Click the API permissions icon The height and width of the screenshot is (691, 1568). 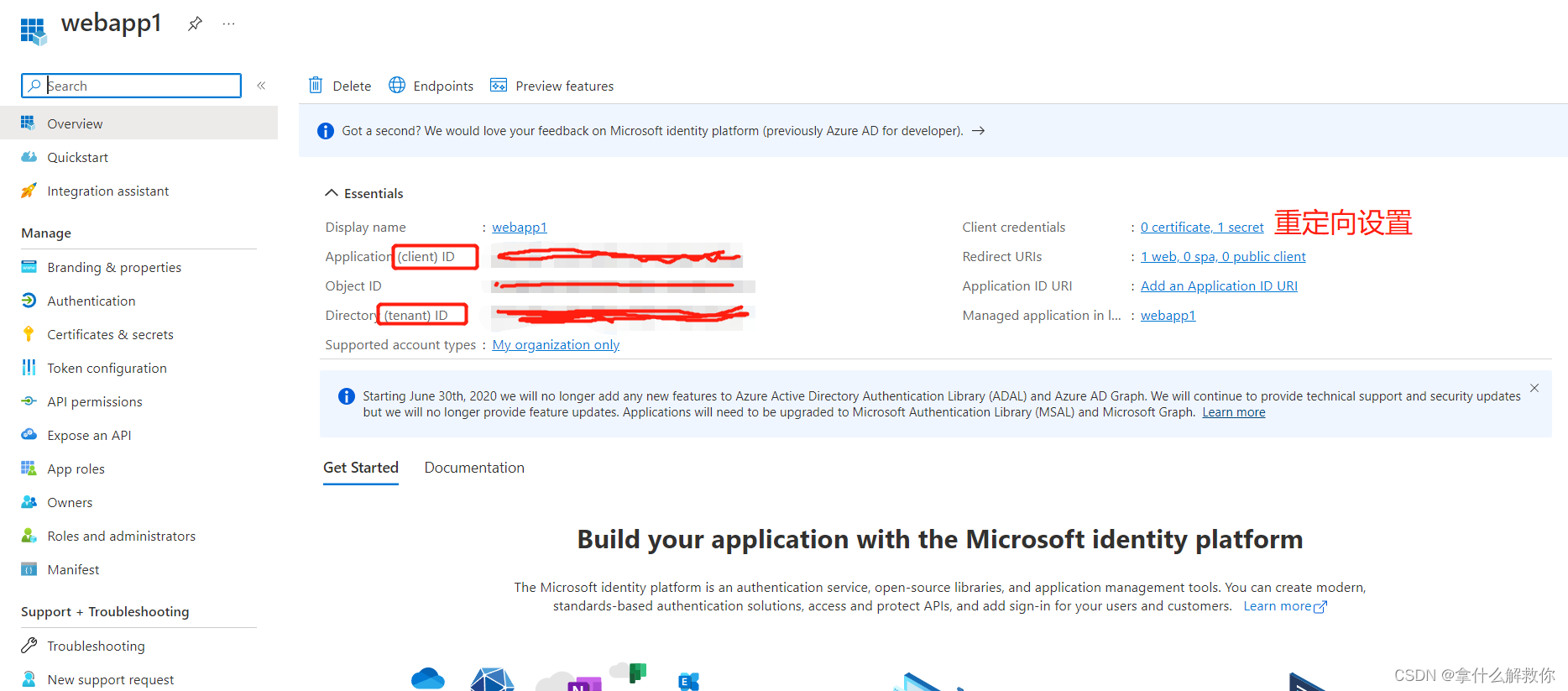(29, 401)
